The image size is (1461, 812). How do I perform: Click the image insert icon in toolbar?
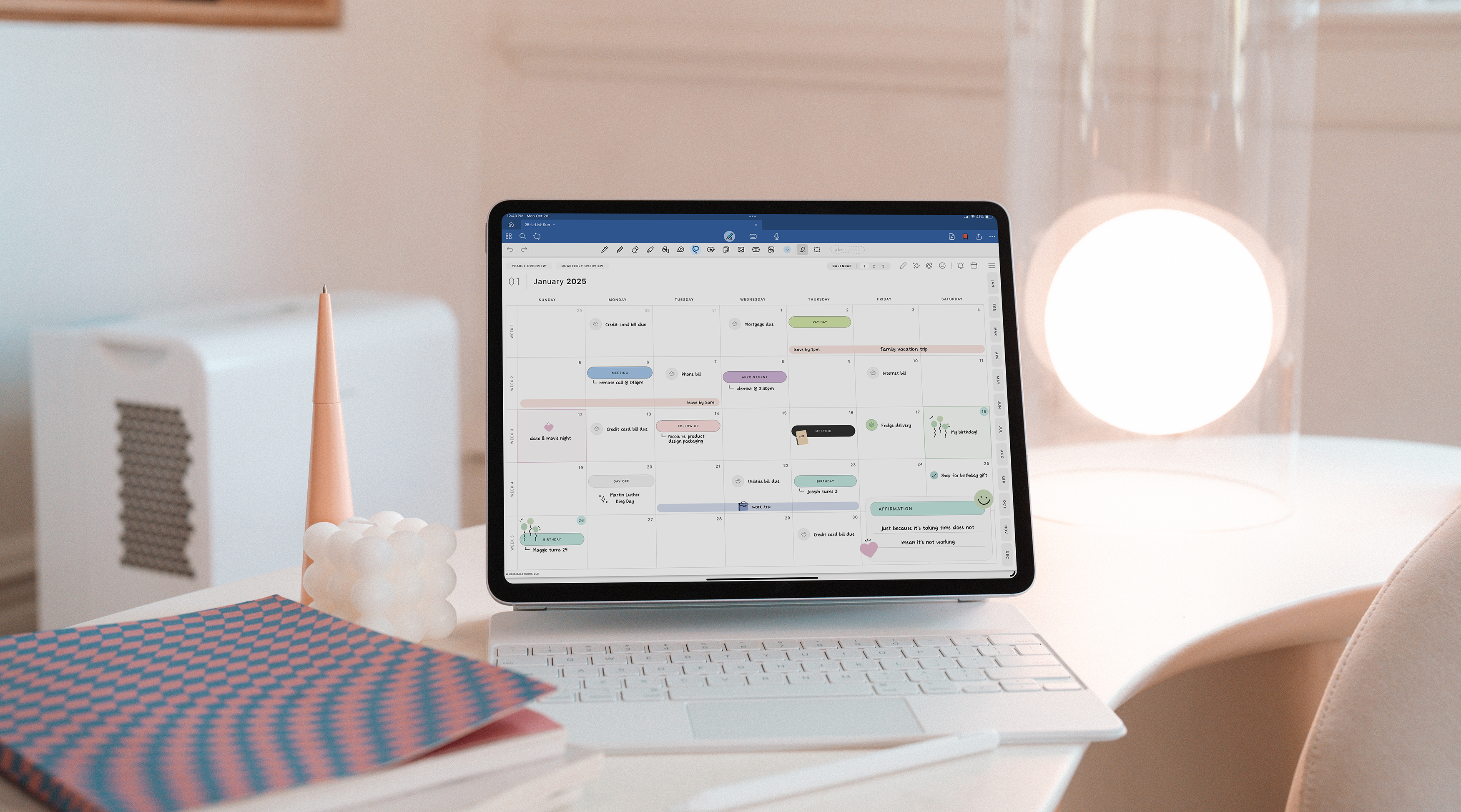click(741, 250)
